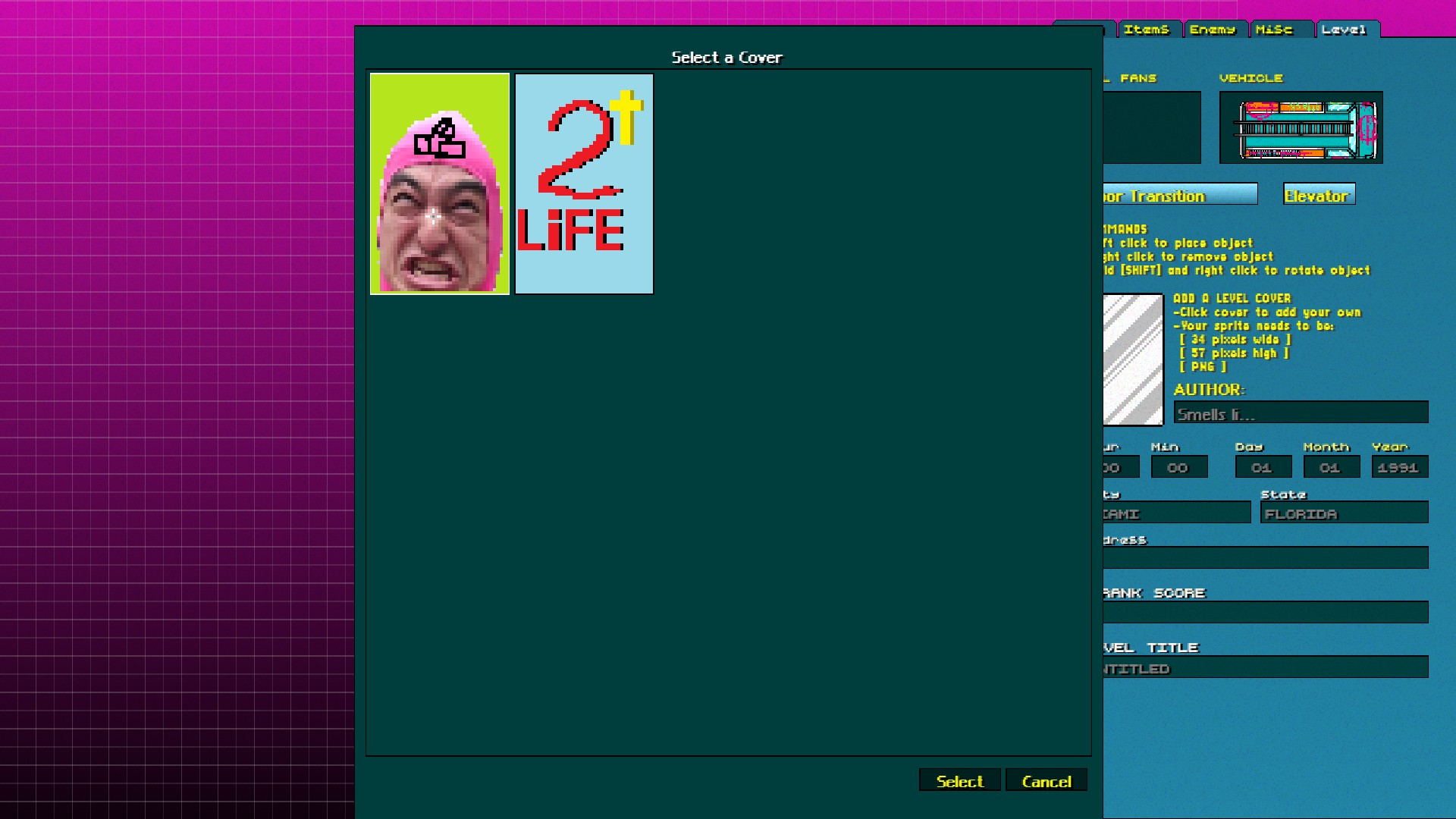Edit the Level Title field

click(x=1266, y=667)
